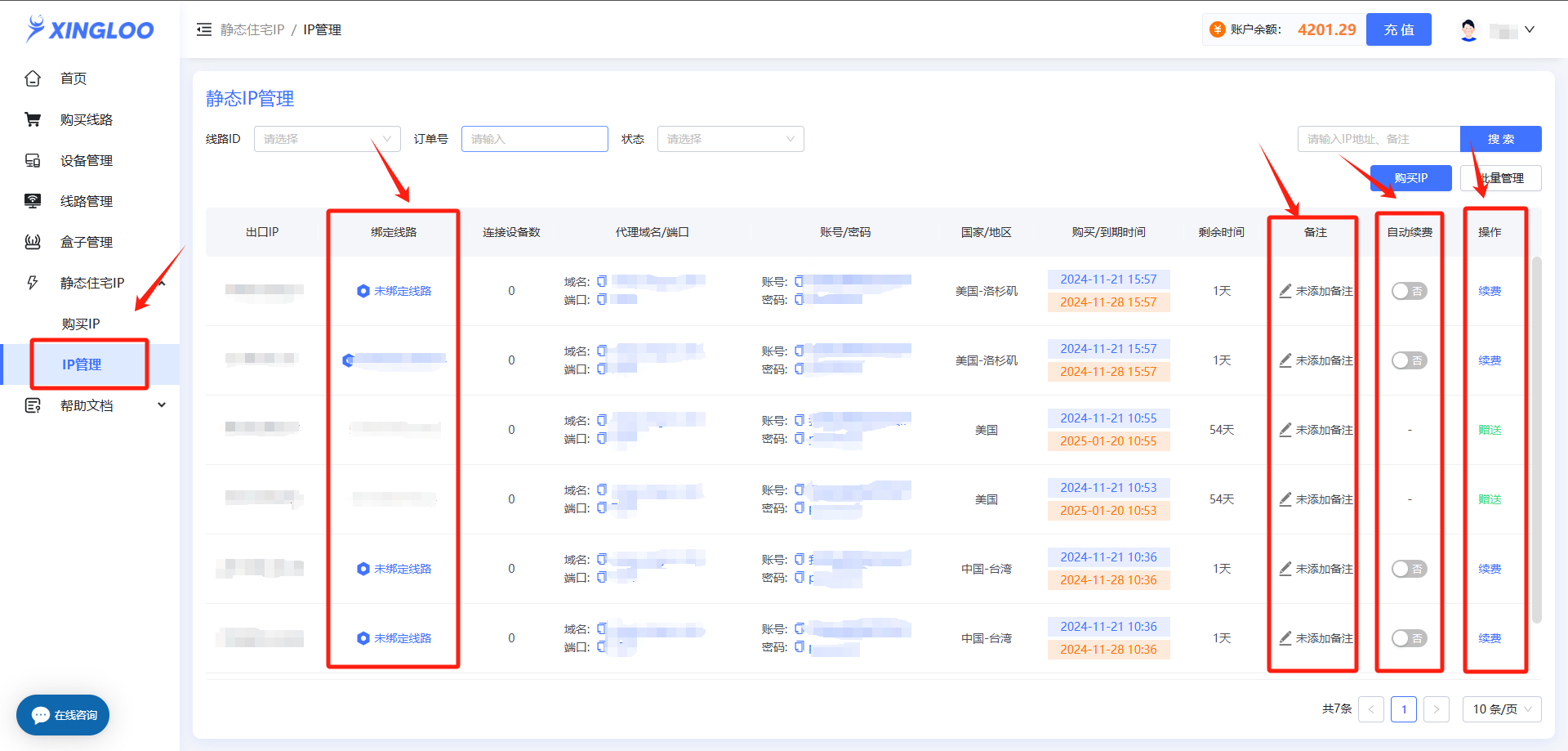Screen dimensions: 1568x751
Task: Open 设备管理 in the sidebar
Action: pos(87,160)
